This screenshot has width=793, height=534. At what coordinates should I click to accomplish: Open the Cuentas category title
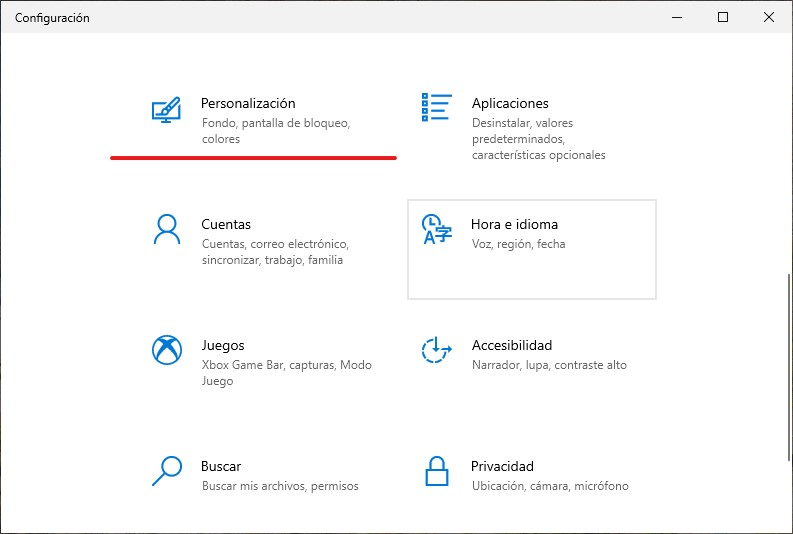point(226,224)
